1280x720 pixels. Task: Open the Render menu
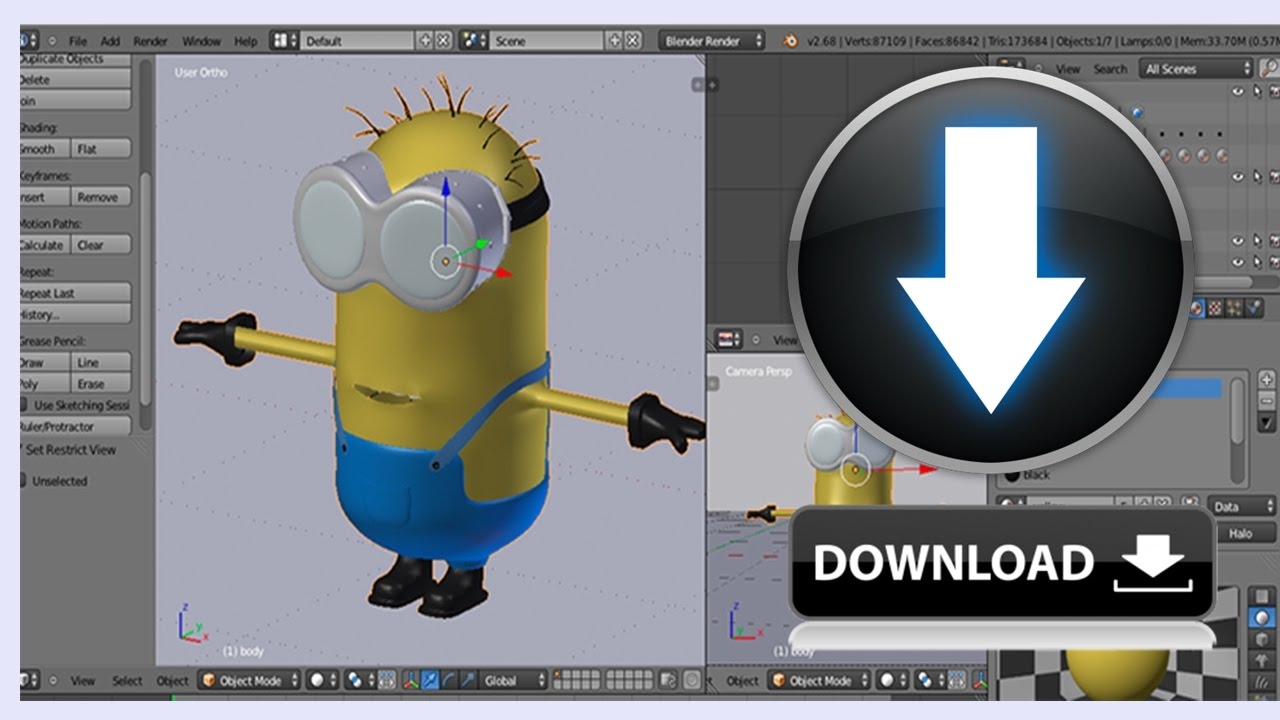click(151, 41)
